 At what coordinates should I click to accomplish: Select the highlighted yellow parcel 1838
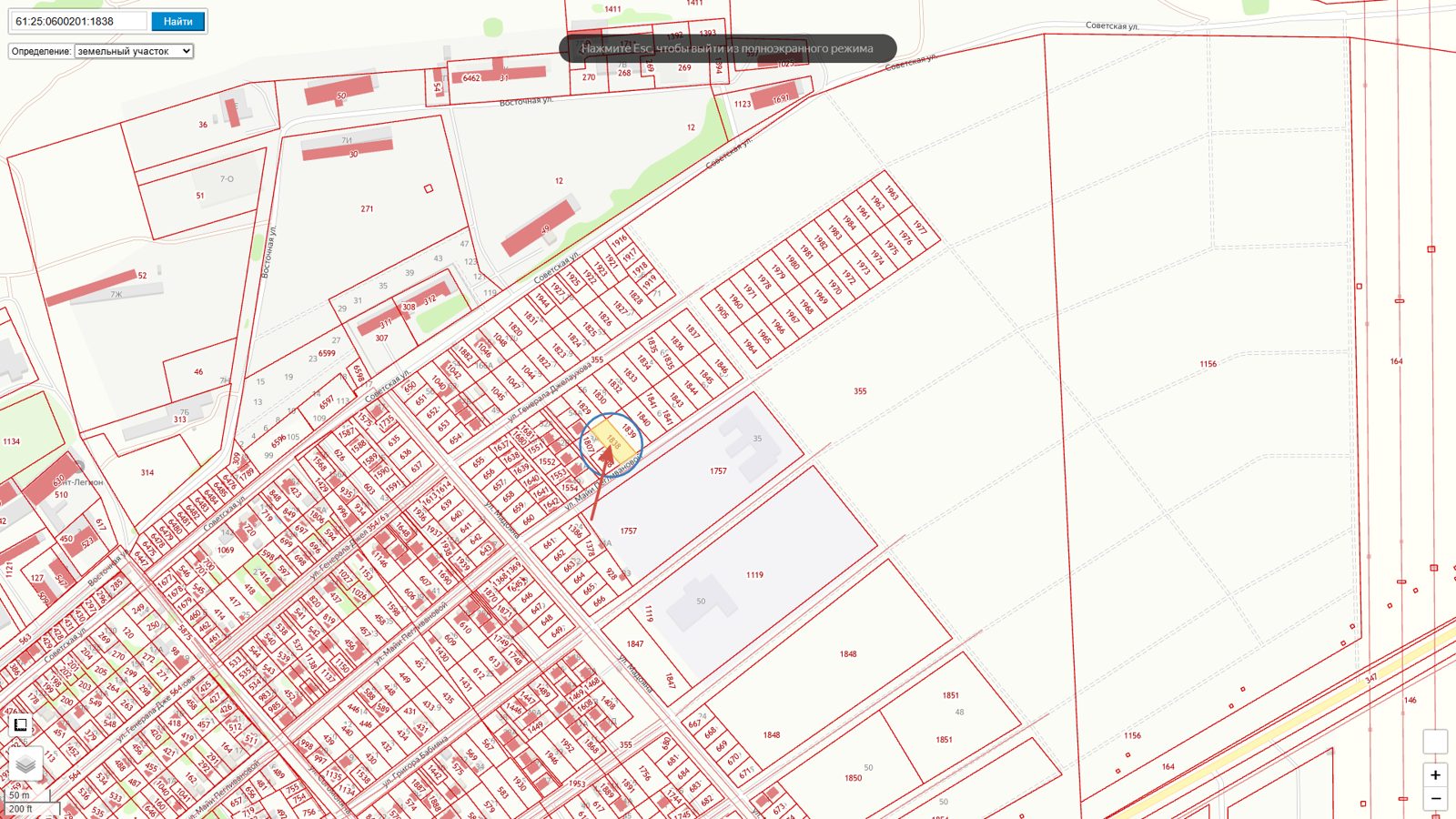coord(612,444)
